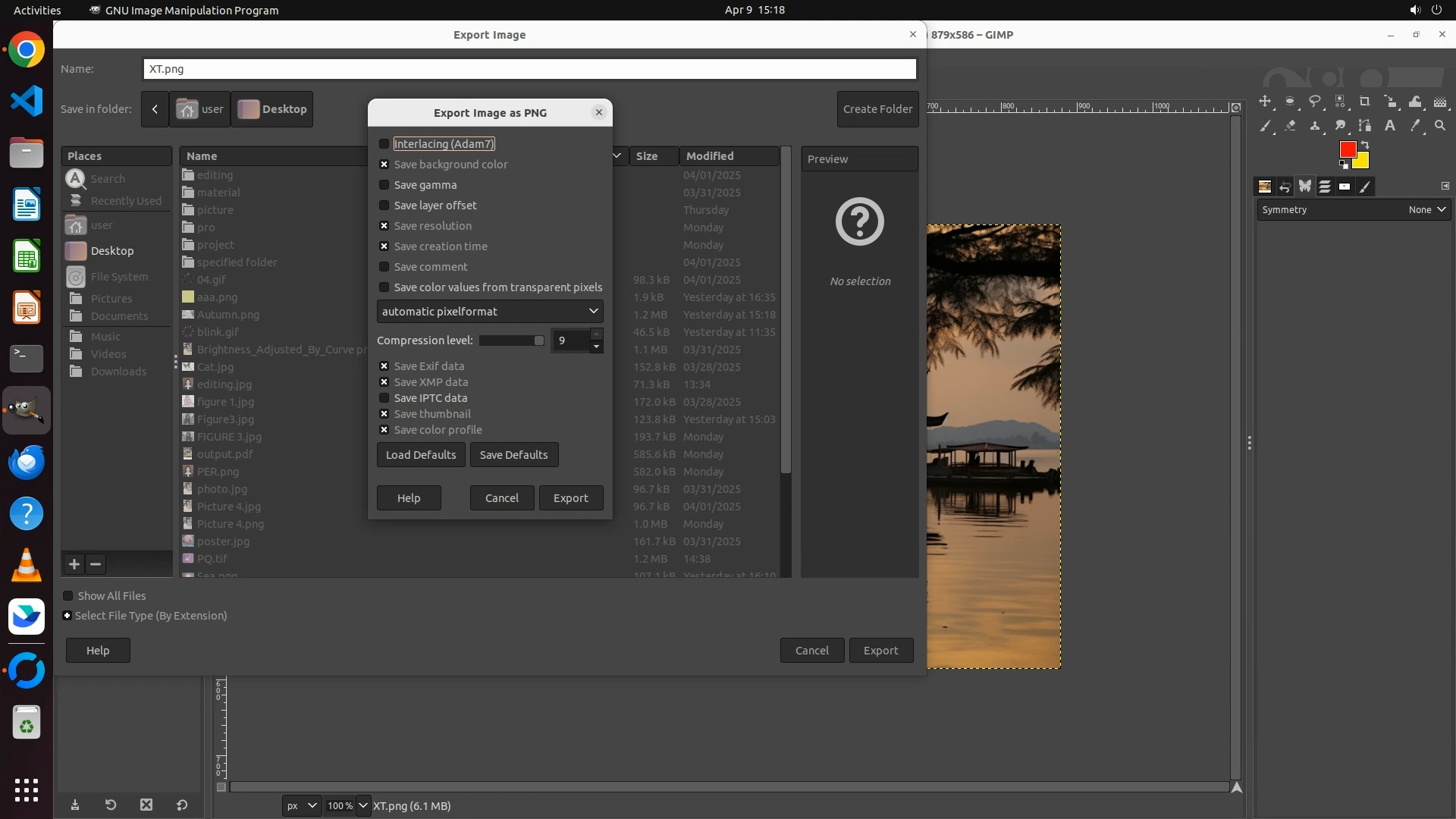Screen dimensions: 1456x819
Task: Switch to the Undo History tab
Action: (x=1285, y=187)
